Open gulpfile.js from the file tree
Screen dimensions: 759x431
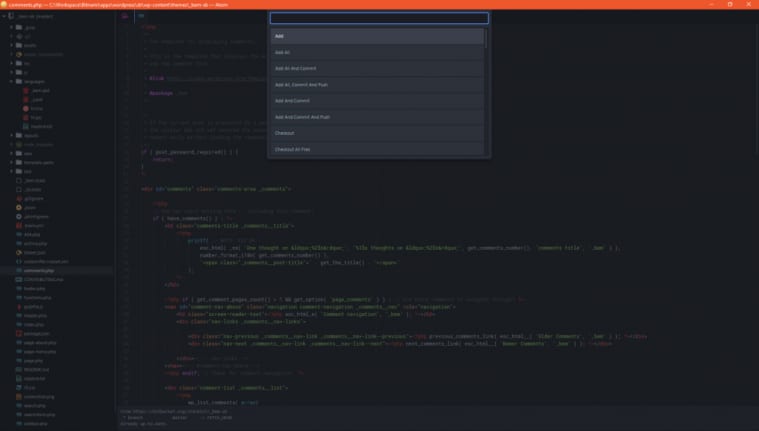(x=33, y=307)
